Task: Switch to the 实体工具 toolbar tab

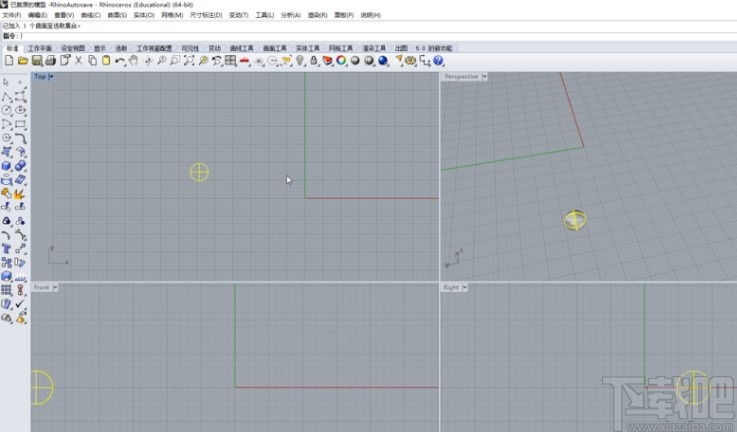Action: 307,48
